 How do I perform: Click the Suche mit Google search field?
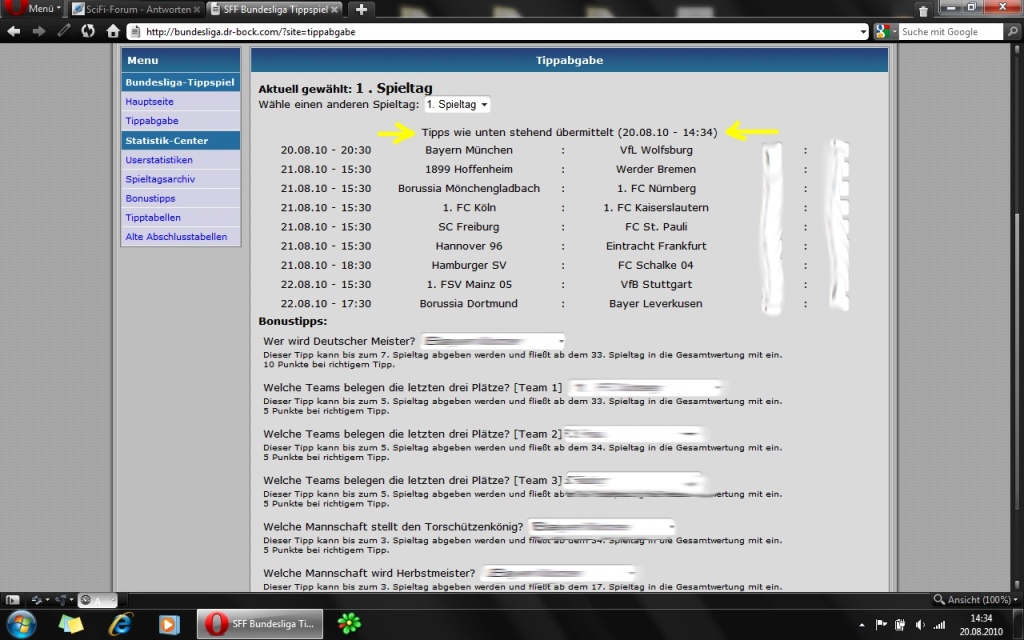coord(948,32)
